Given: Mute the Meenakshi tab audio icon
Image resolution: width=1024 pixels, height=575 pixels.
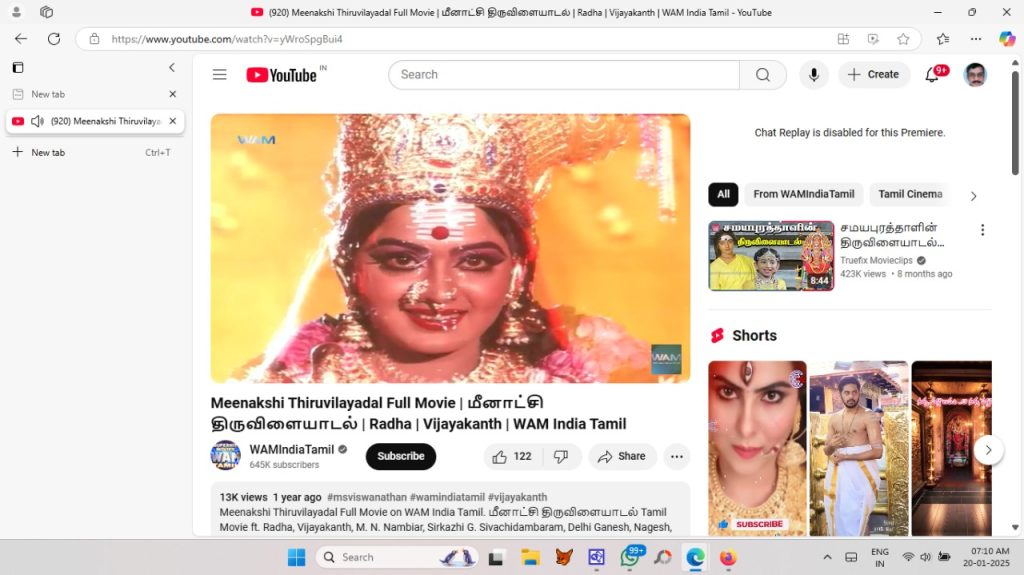Looking at the screenshot, I should 37,121.
